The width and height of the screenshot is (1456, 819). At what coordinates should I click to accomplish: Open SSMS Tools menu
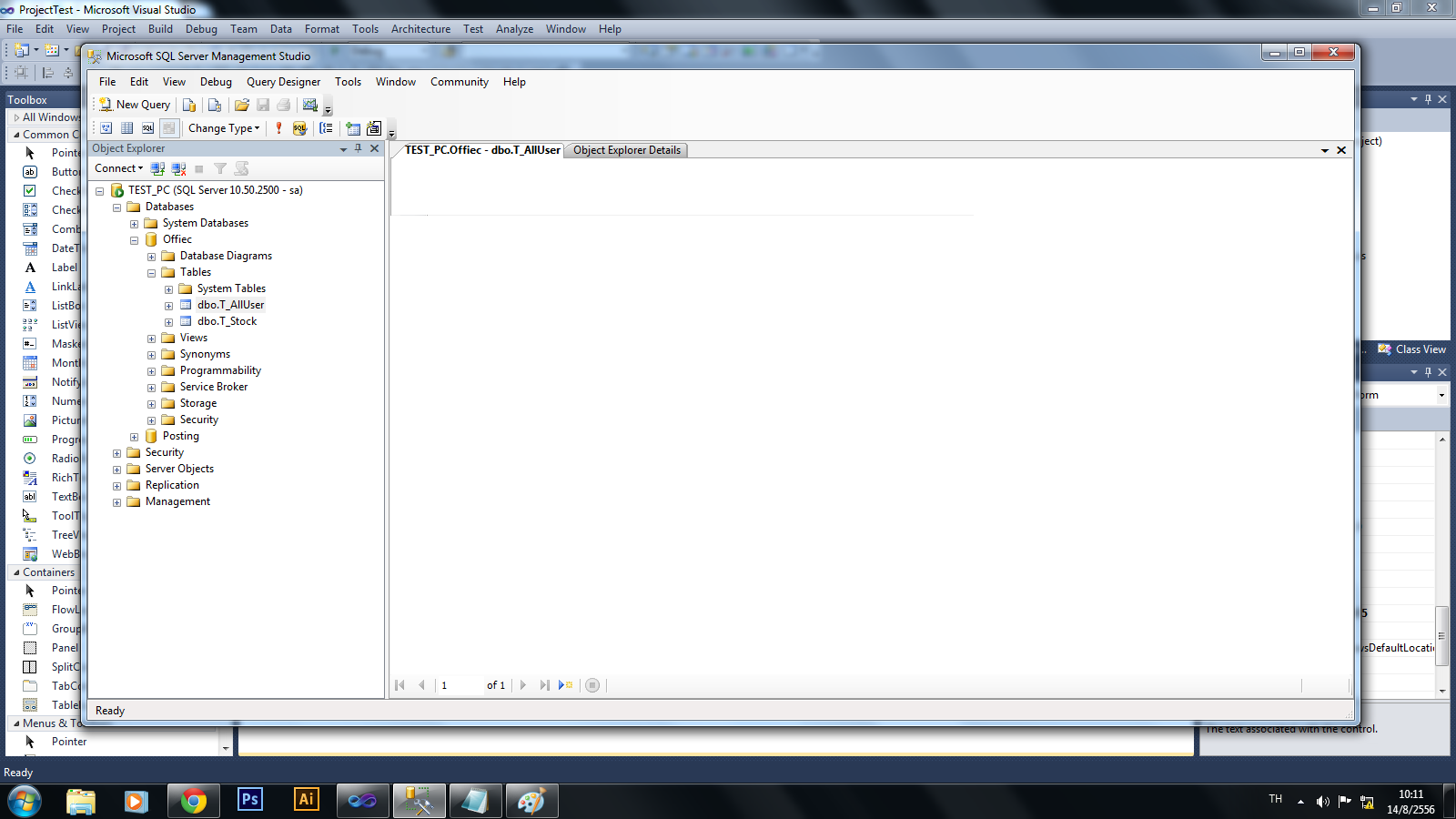pos(348,82)
